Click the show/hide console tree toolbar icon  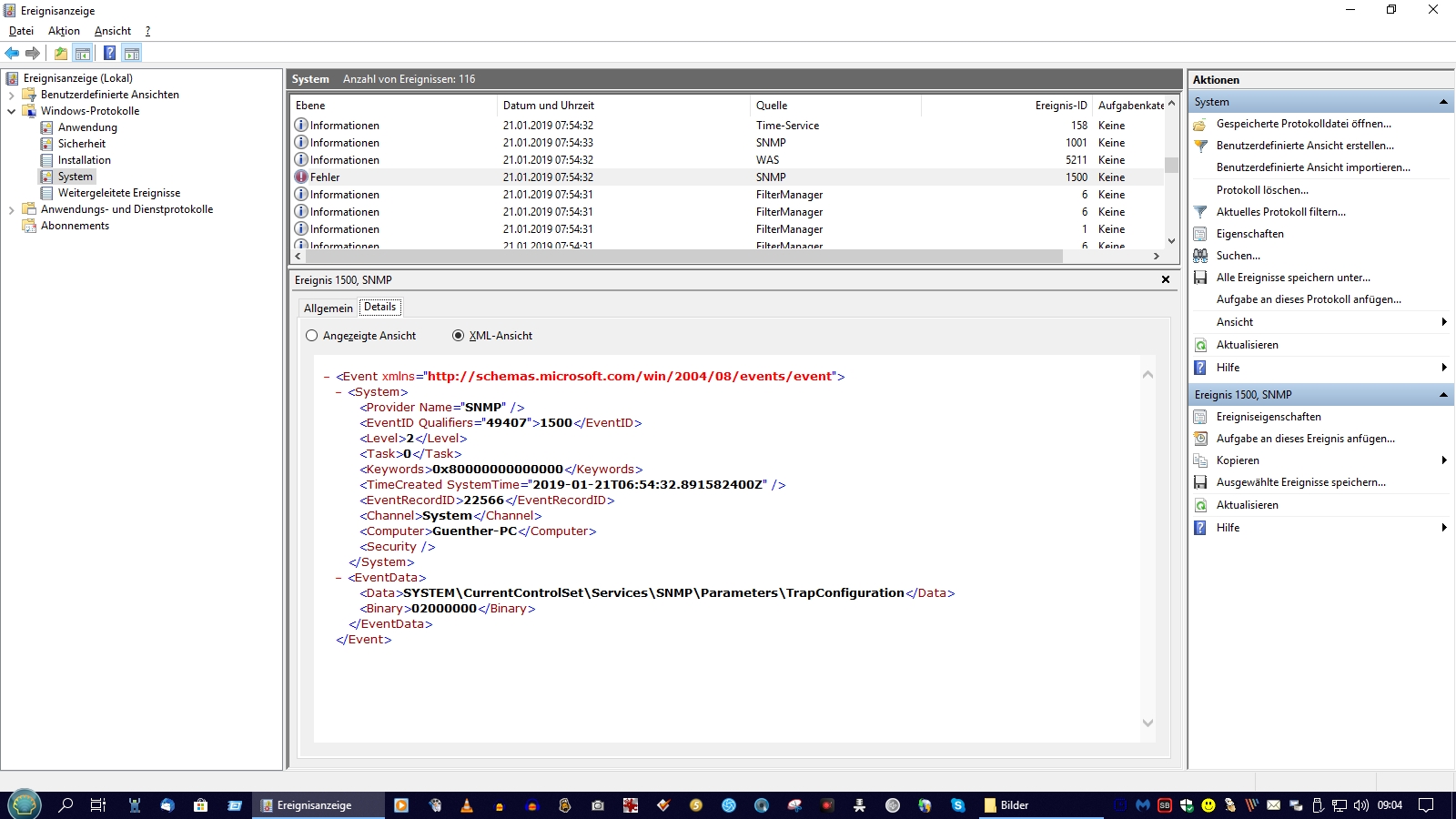(x=83, y=54)
